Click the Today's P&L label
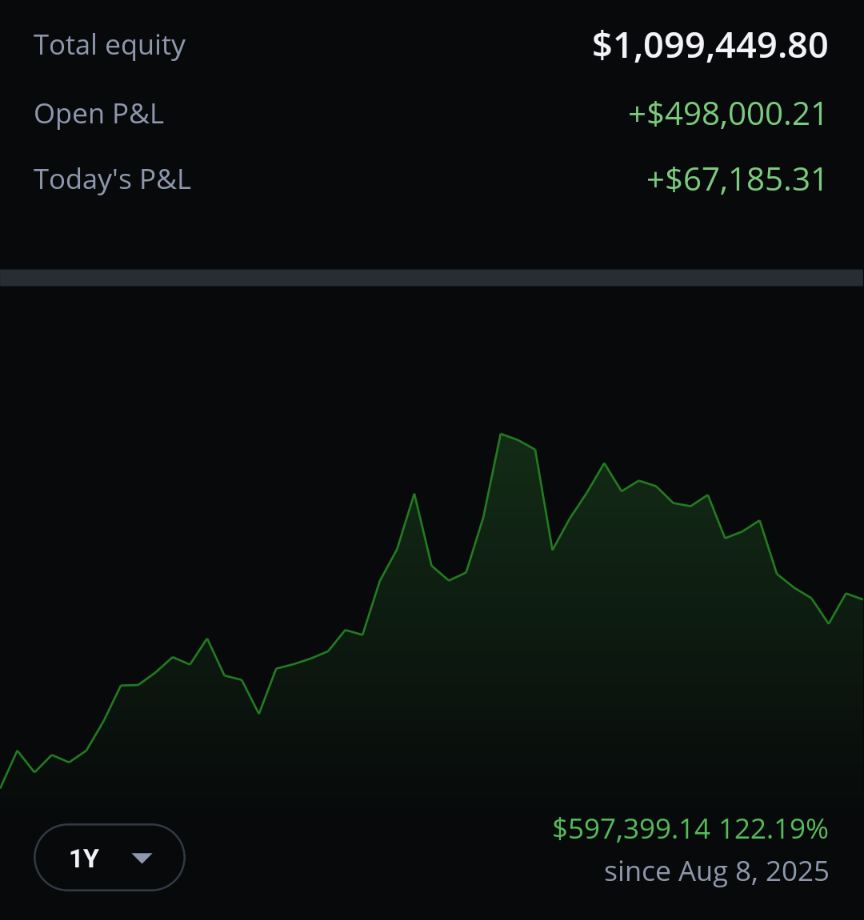This screenshot has height=920, width=864. click(x=113, y=179)
